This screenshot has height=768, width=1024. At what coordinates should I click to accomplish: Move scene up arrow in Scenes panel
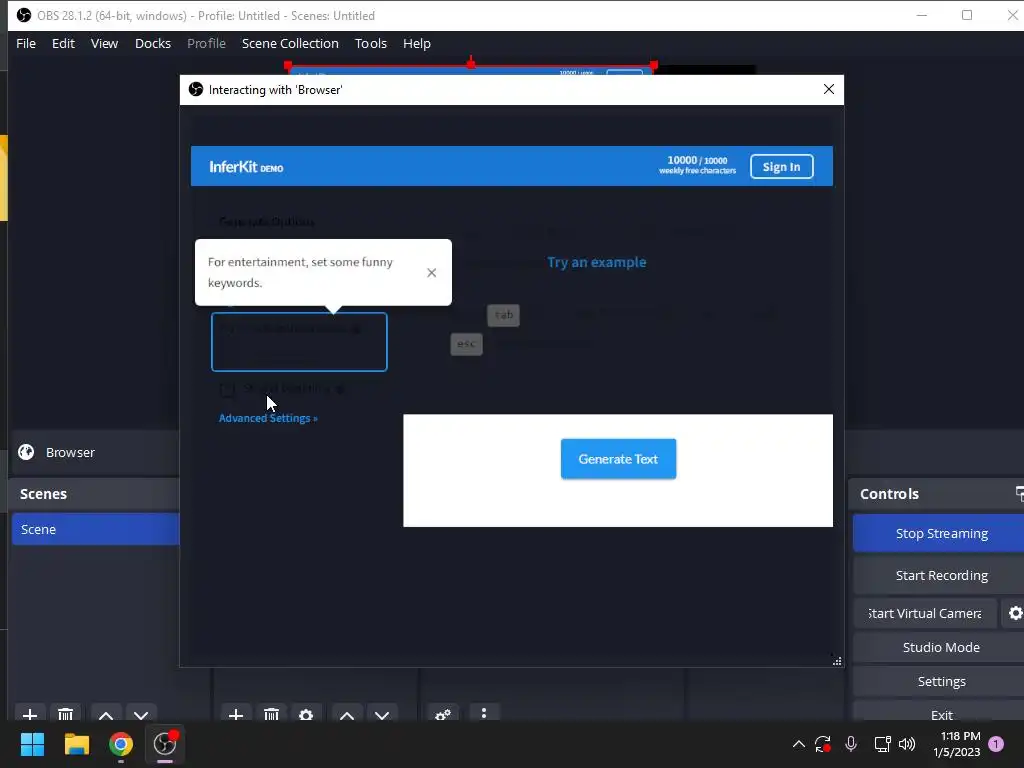106,714
